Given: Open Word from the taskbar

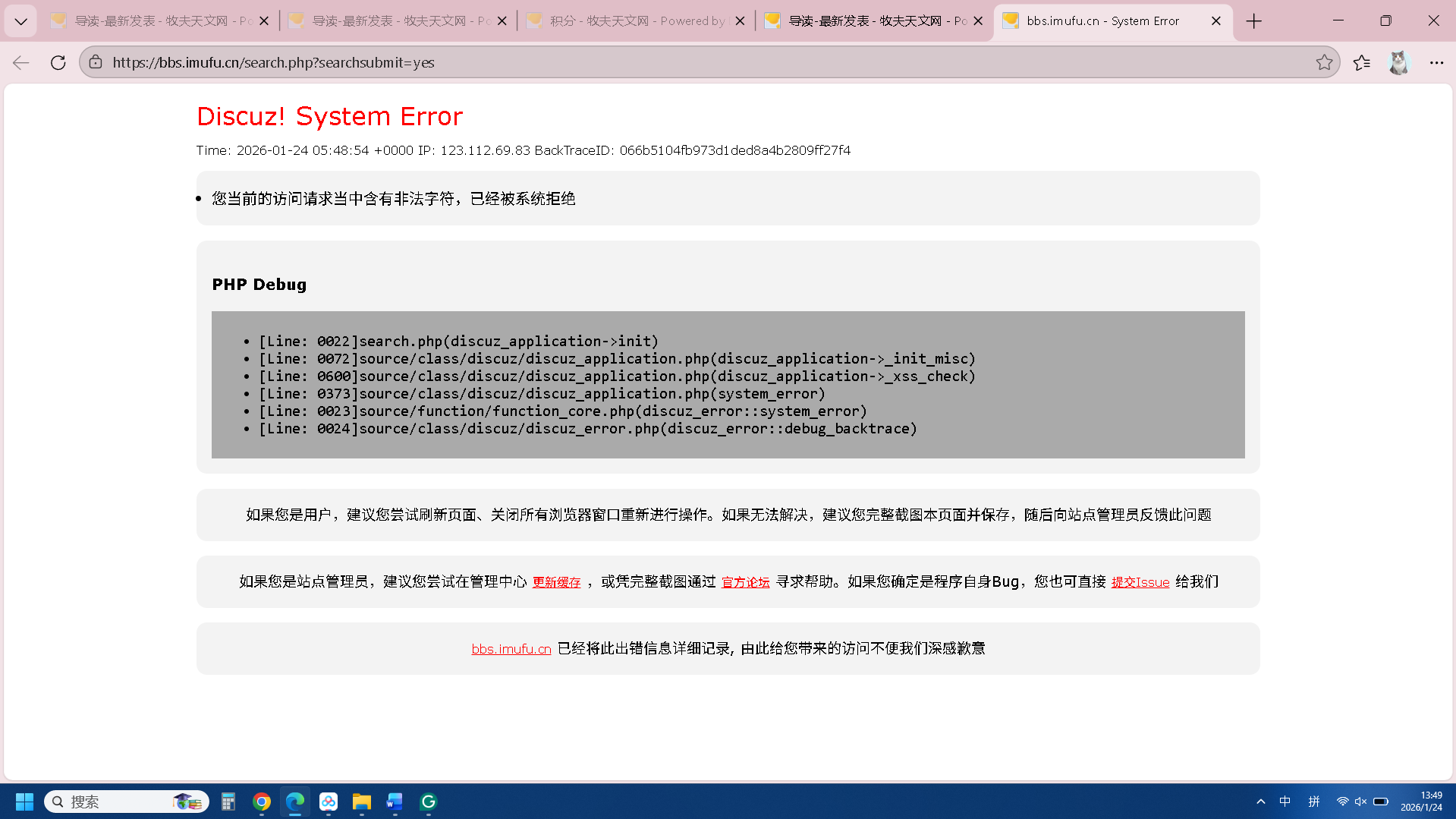Looking at the screenshot, I should [395, 802].
